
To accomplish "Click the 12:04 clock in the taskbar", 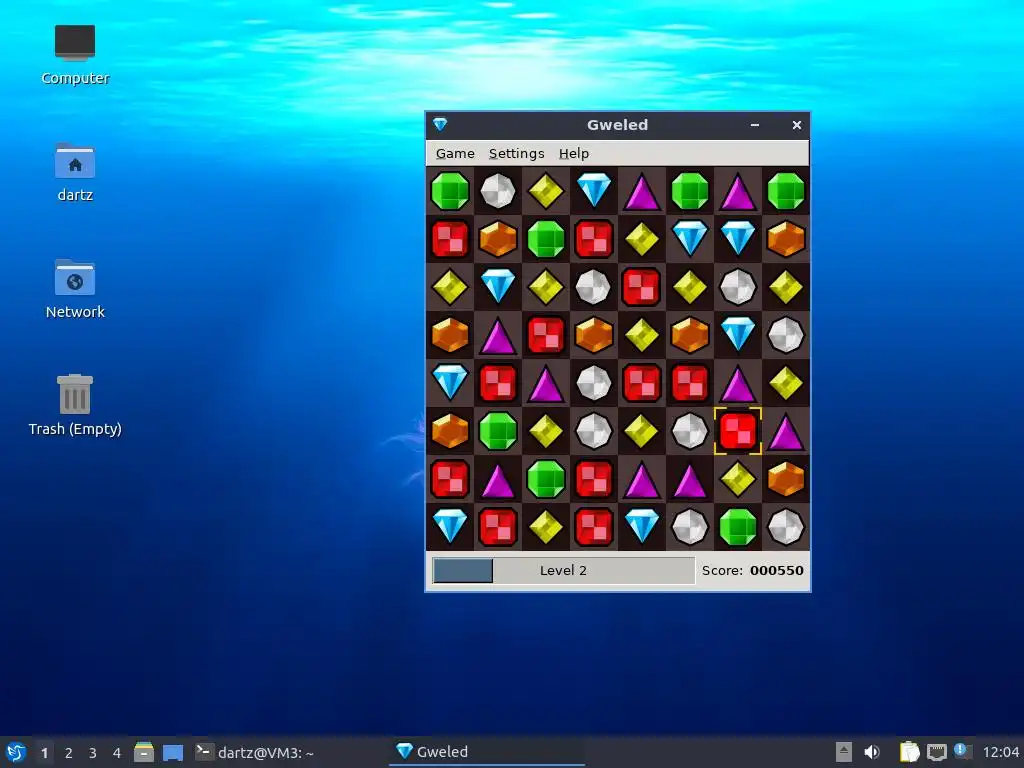I will tap(1000, 752).
